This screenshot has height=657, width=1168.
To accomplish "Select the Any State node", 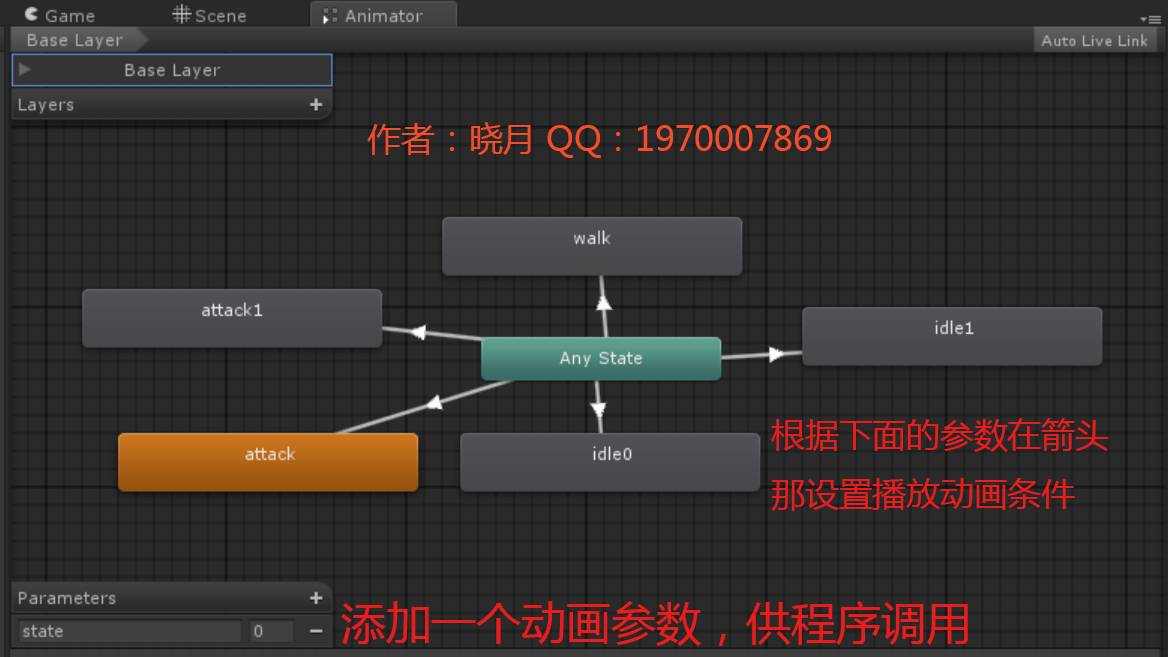I will (601, 358).
